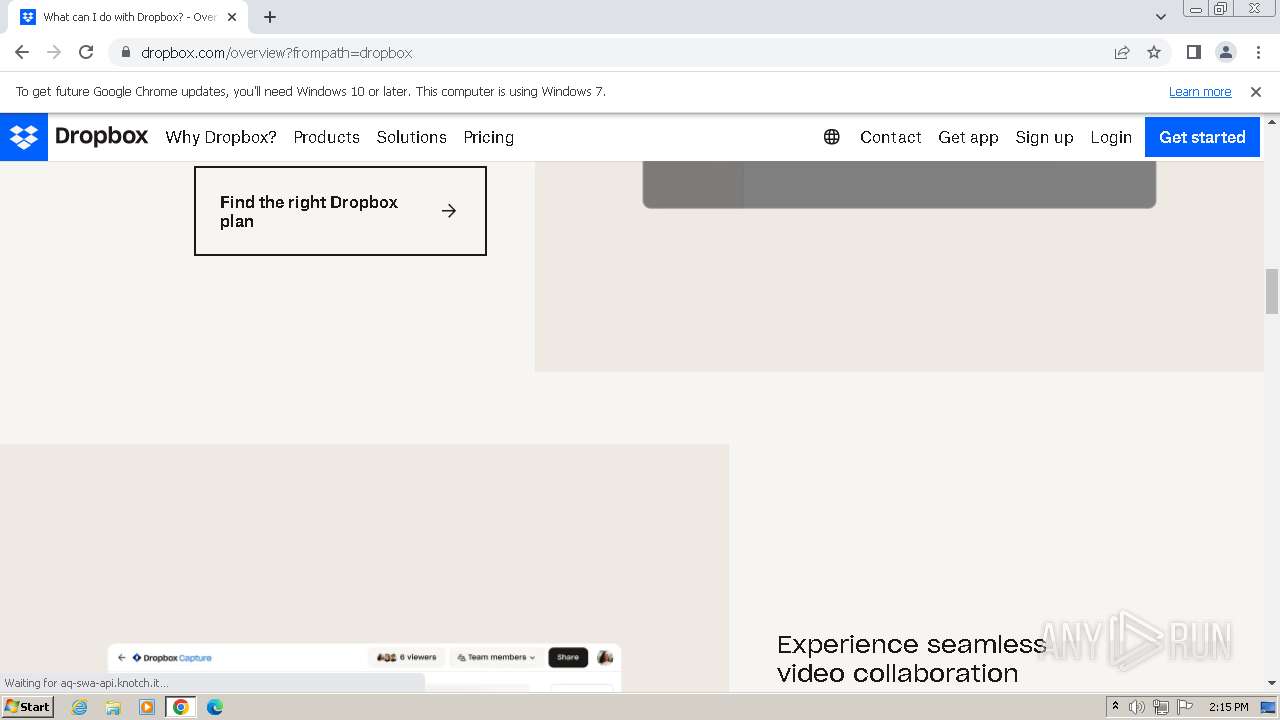Viewport: 1280px width, 720px height.
Task: Click the blue Get started button
Action: tap(1202, 137)
